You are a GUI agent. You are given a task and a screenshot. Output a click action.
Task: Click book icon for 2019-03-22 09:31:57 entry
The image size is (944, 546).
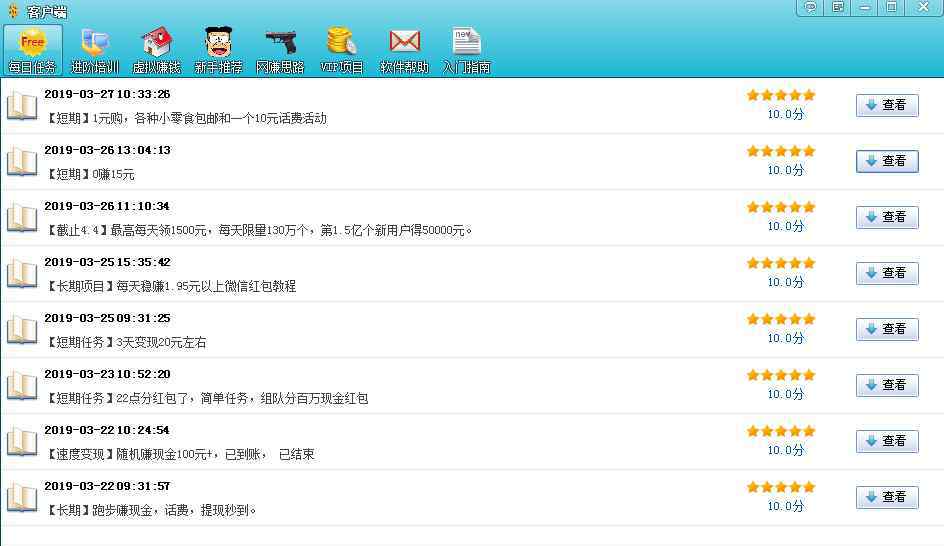click(22, 498)
